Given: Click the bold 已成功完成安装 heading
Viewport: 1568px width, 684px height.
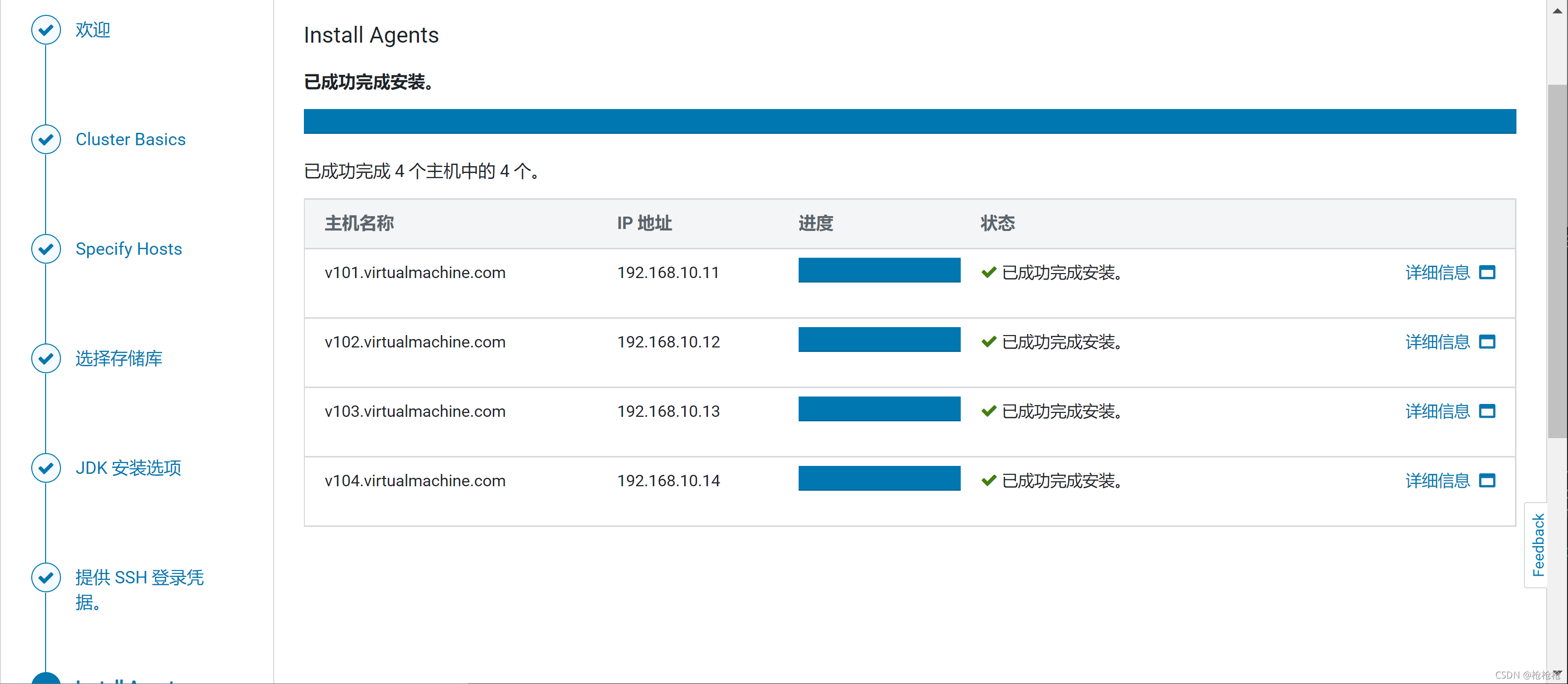Looking at the screenshot, I should [369, 82].
